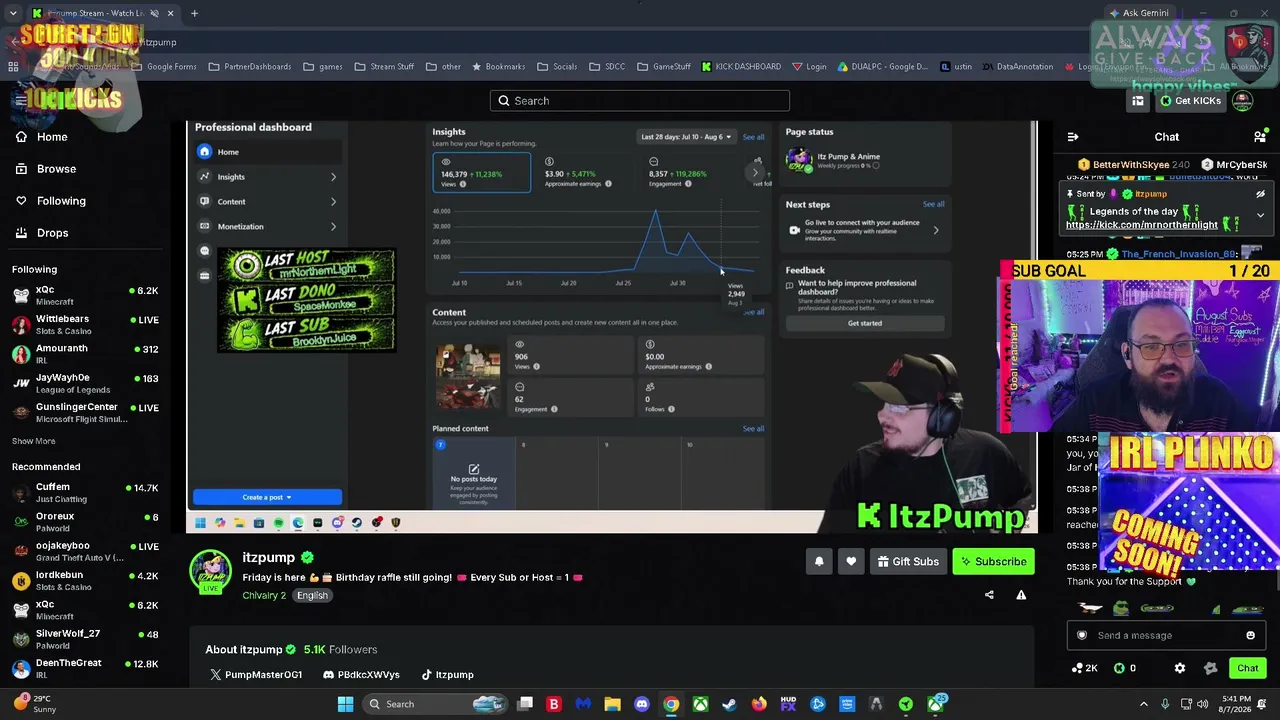Report the stream using warning icon
This screenshot has width=1280, height=720.
[x=1021, y=595]
